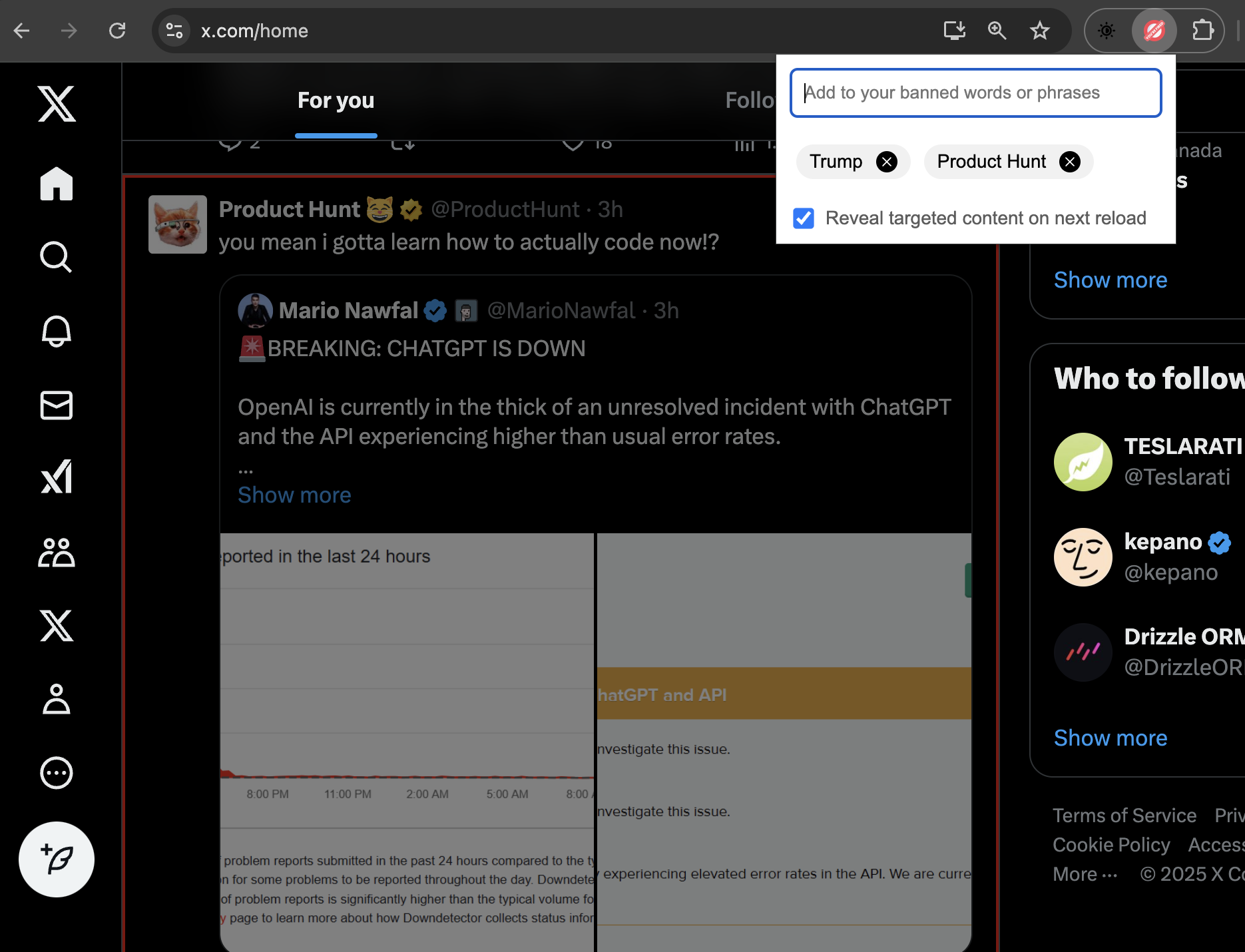Open the Terms of Service footer link
Image resolution: width=1245 pixels, height=952 pixels.
pos(1124,816)
